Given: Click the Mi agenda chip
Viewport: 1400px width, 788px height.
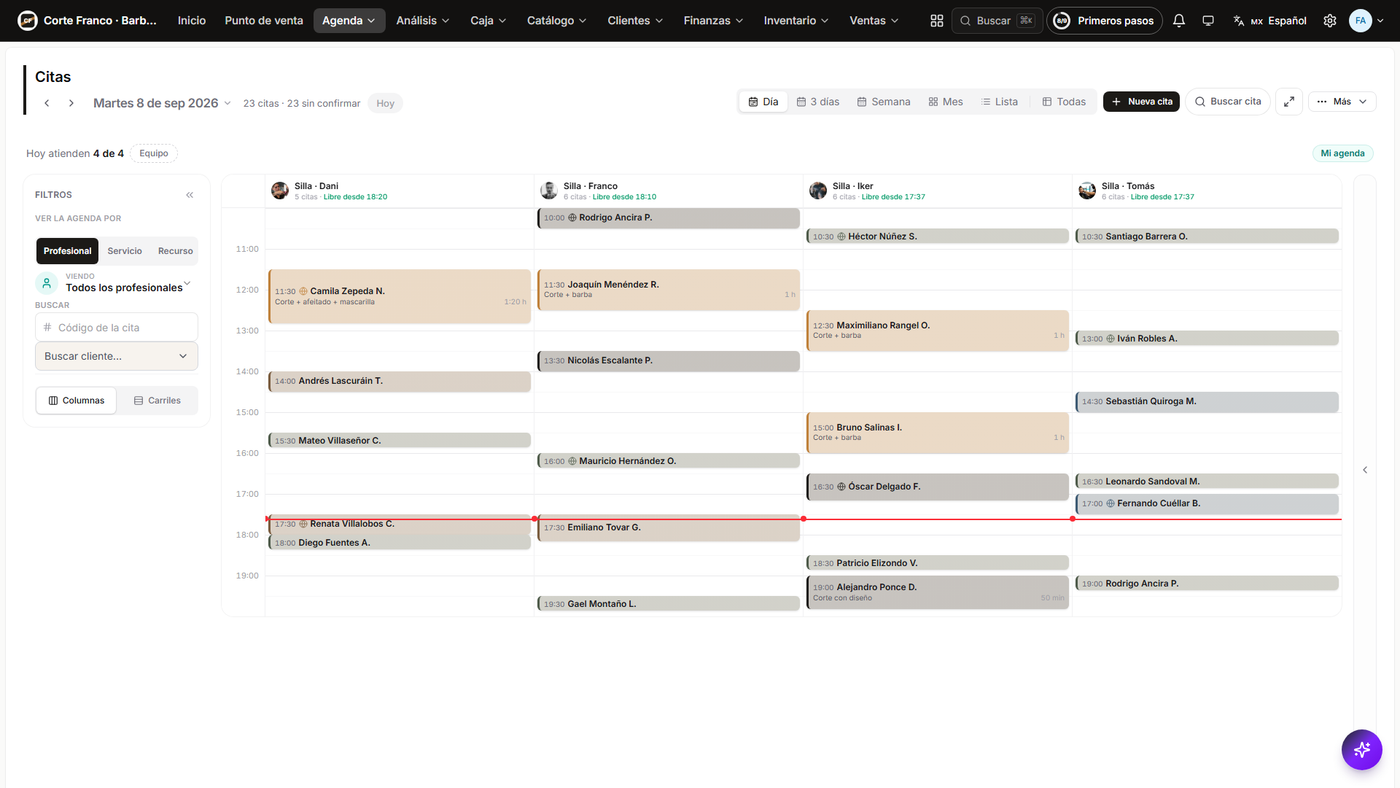Looking at the screenshot, I should (x=1342, y=154).
